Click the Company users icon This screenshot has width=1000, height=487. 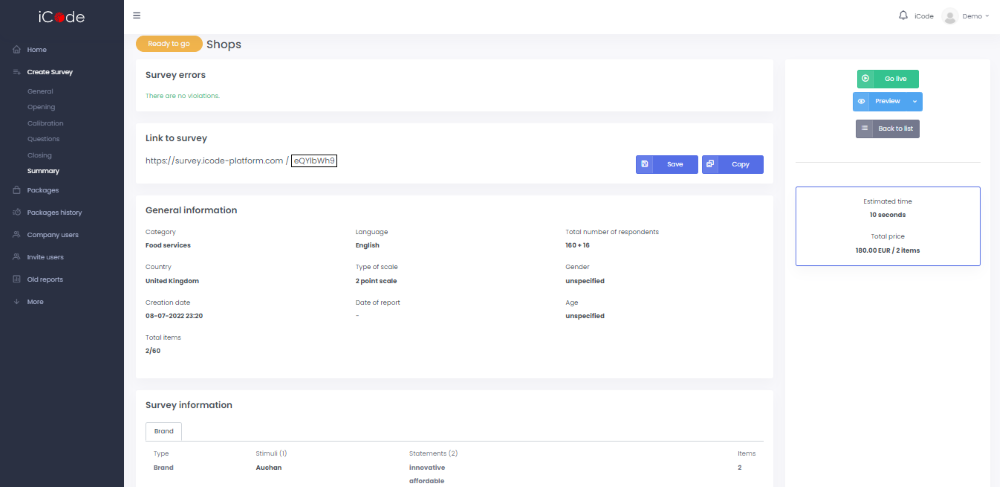coord(16,235)
